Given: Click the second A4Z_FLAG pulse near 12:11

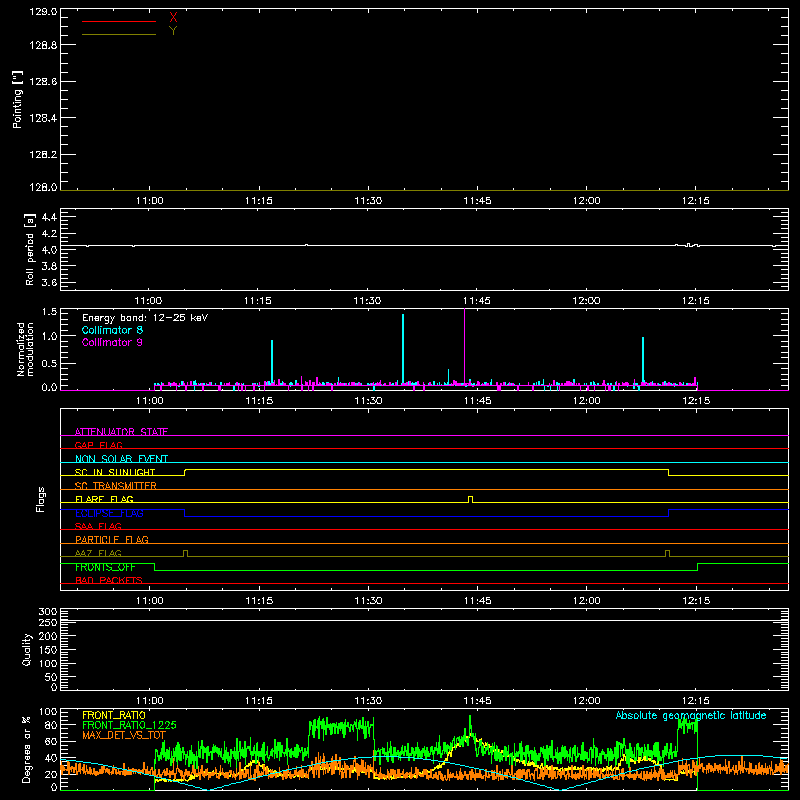Looking at the screenshot, I should tap(667, 553).
